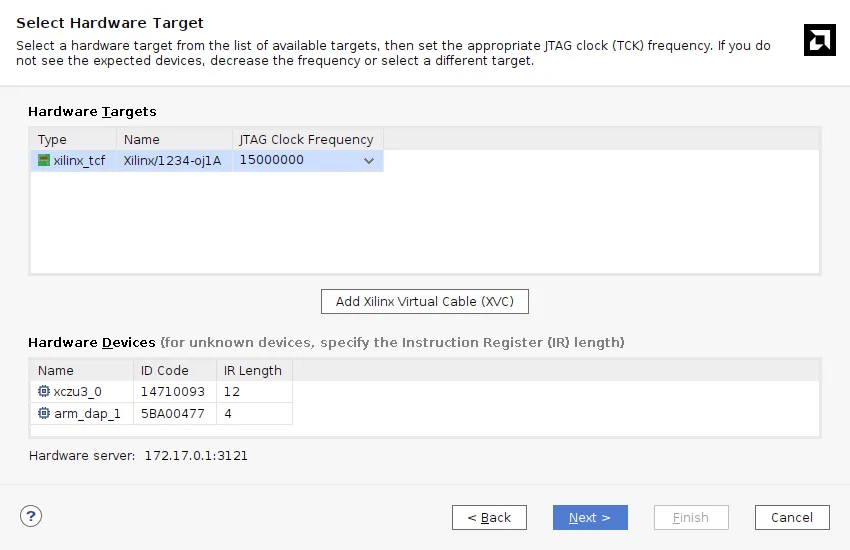Click the arm_dap_1 device chip icon
The image size is (850, 550).
pyautogui.click(x=44, y=413)
